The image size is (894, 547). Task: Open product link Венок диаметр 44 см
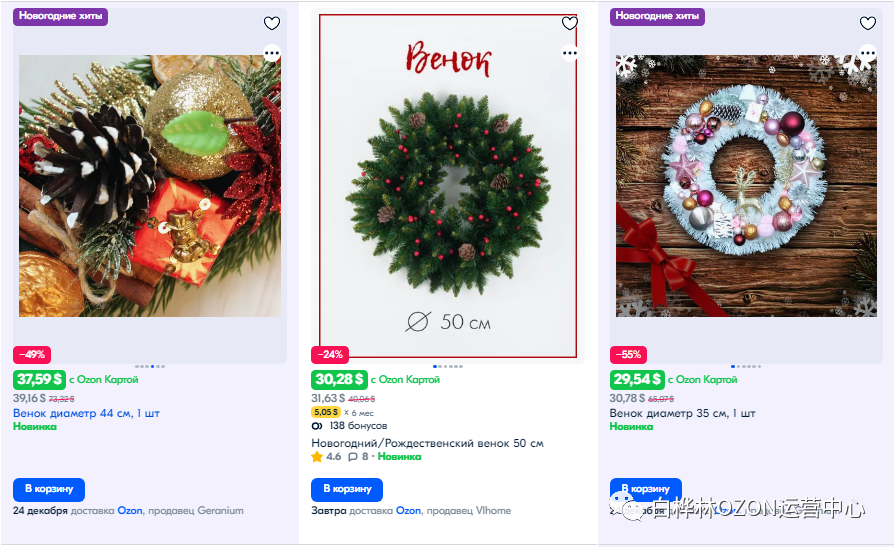pyautogui.click(x=86, y=413)
